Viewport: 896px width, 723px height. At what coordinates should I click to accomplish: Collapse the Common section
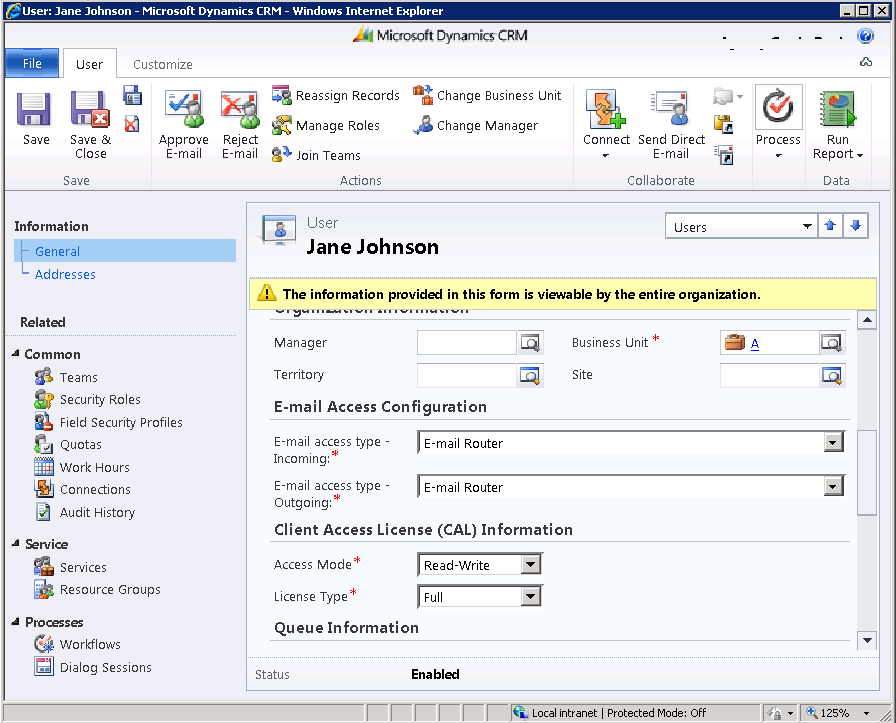(15, 354)
